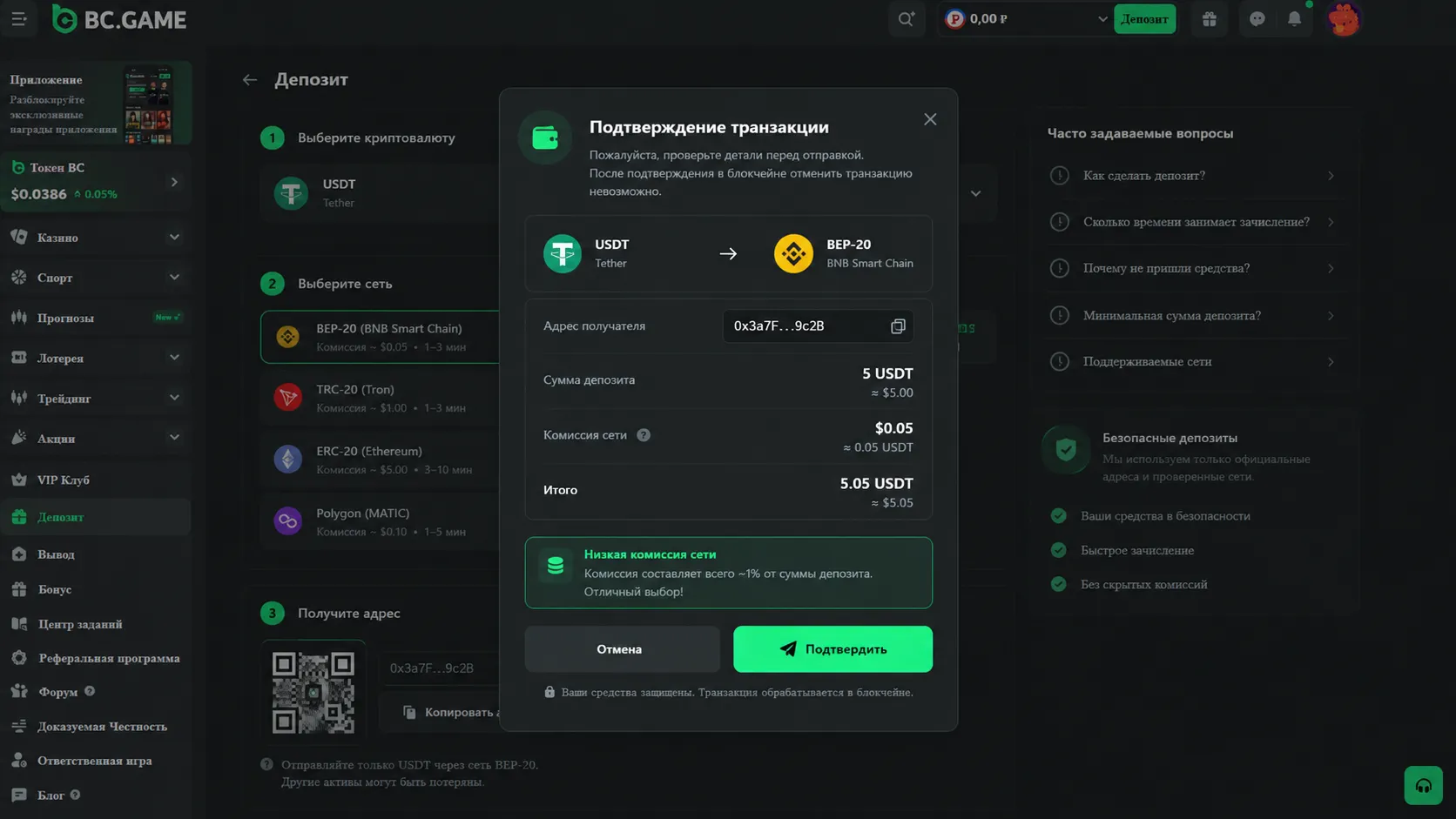Image resolution: width=1456 pixels, height=819 pixels.
Task: Open the Блог sidebar link
Action: [51, 796]
